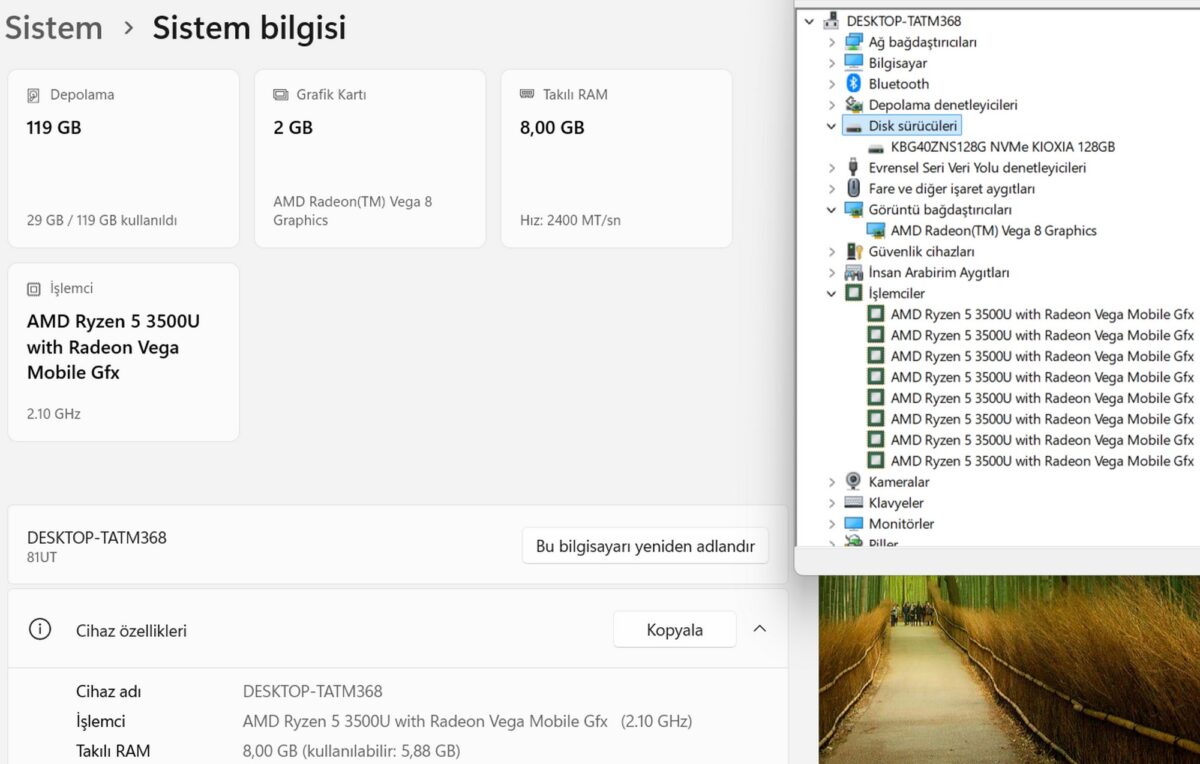Click the info icon beside Cihaz özellikleri

click(40, 630)
